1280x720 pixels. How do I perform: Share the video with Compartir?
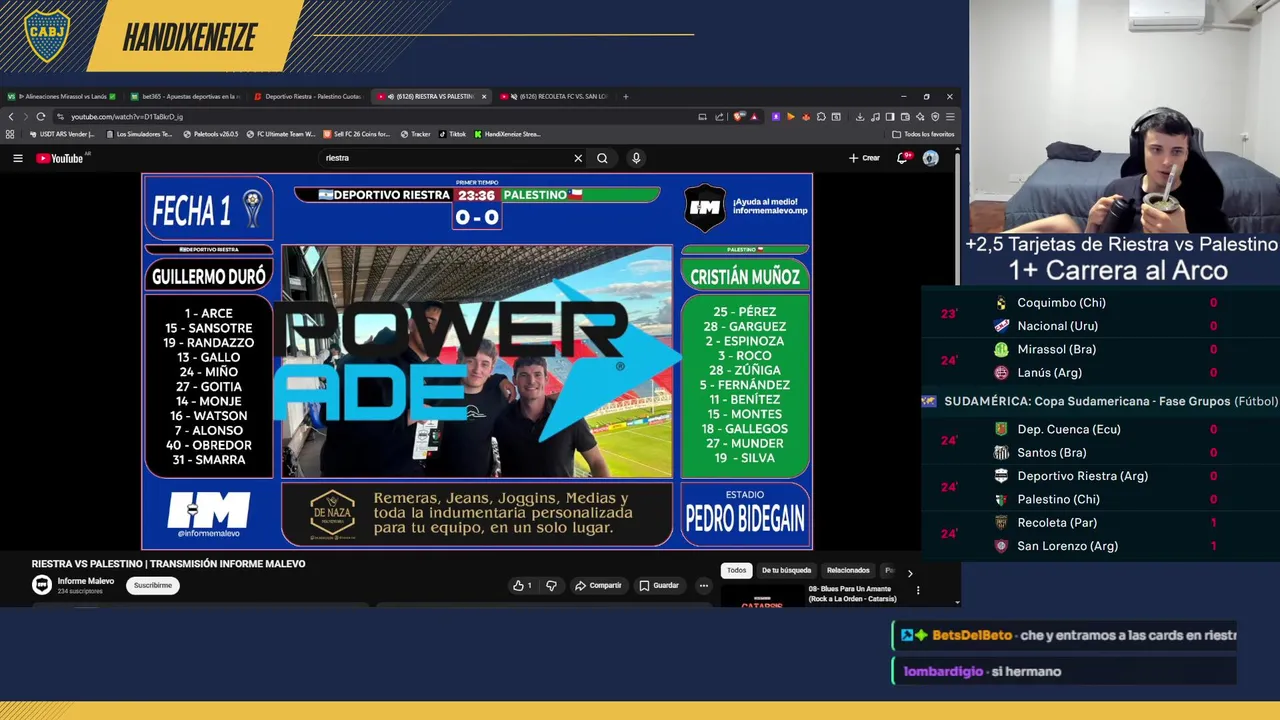598,586
